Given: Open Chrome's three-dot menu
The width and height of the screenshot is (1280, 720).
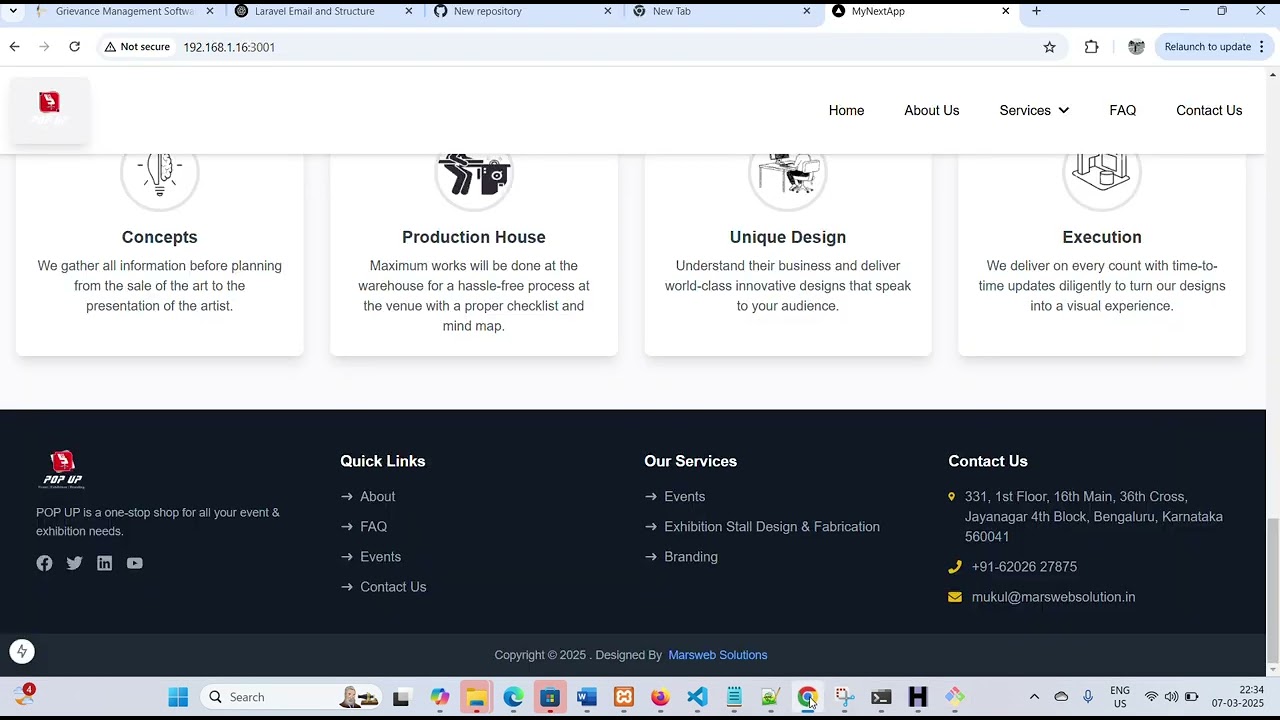Looking at the screenshot, I should pos(1262,47).
